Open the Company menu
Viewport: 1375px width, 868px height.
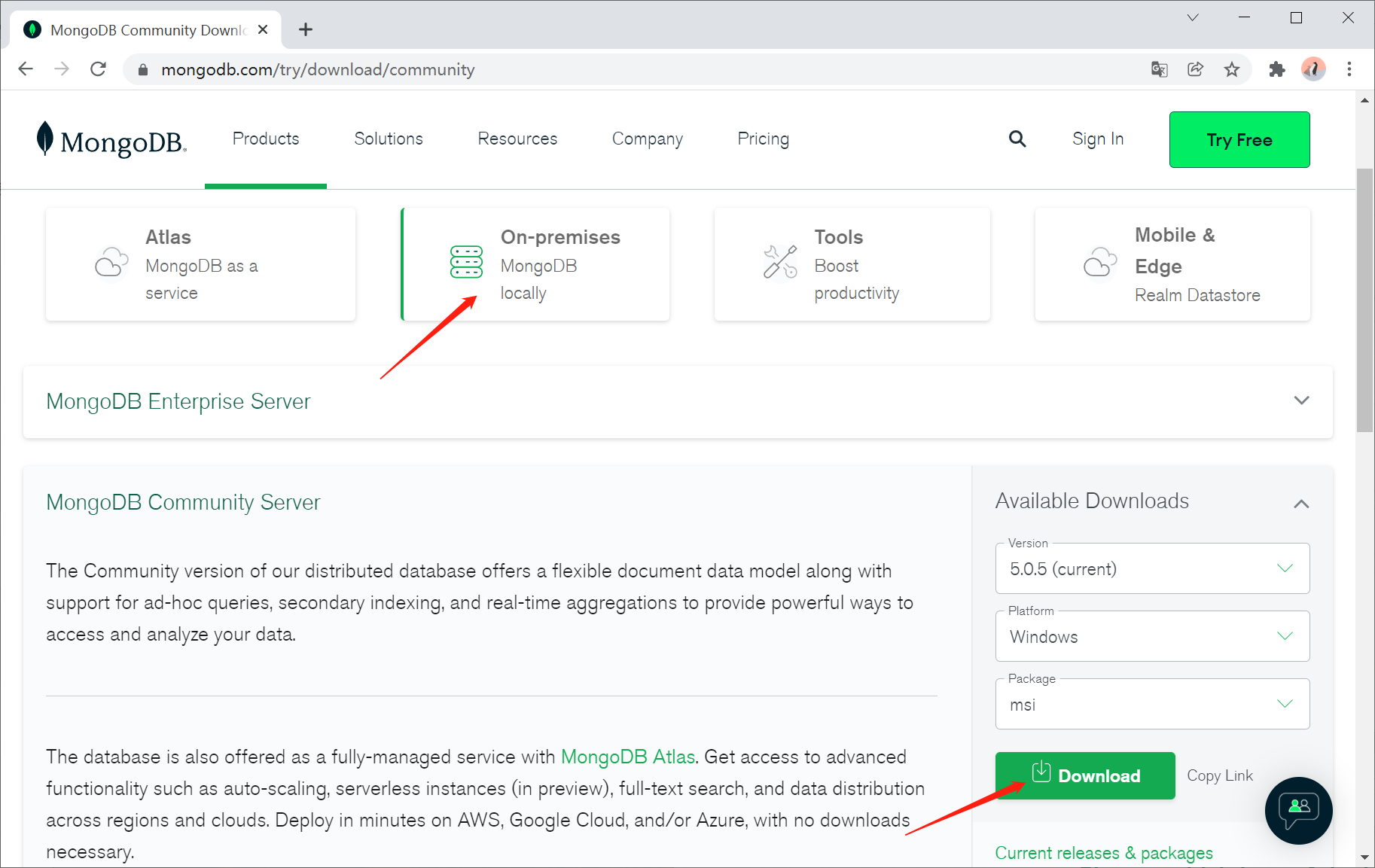647,139
